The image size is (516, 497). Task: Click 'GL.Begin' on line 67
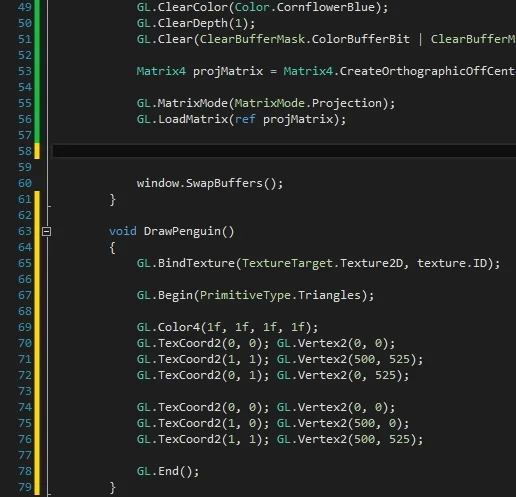[x=165, y=295]
